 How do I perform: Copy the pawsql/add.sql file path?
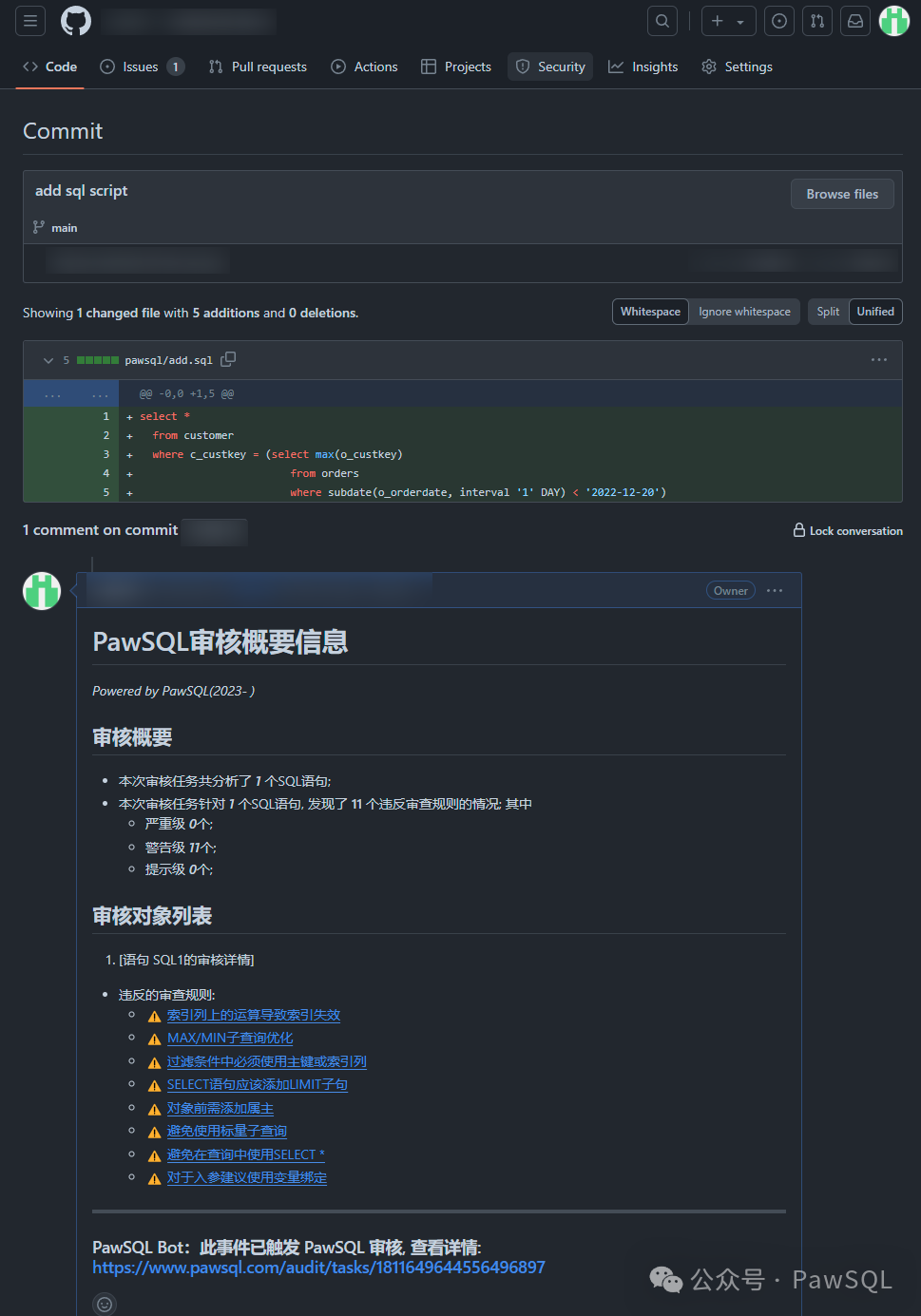[x=228, y=359]
